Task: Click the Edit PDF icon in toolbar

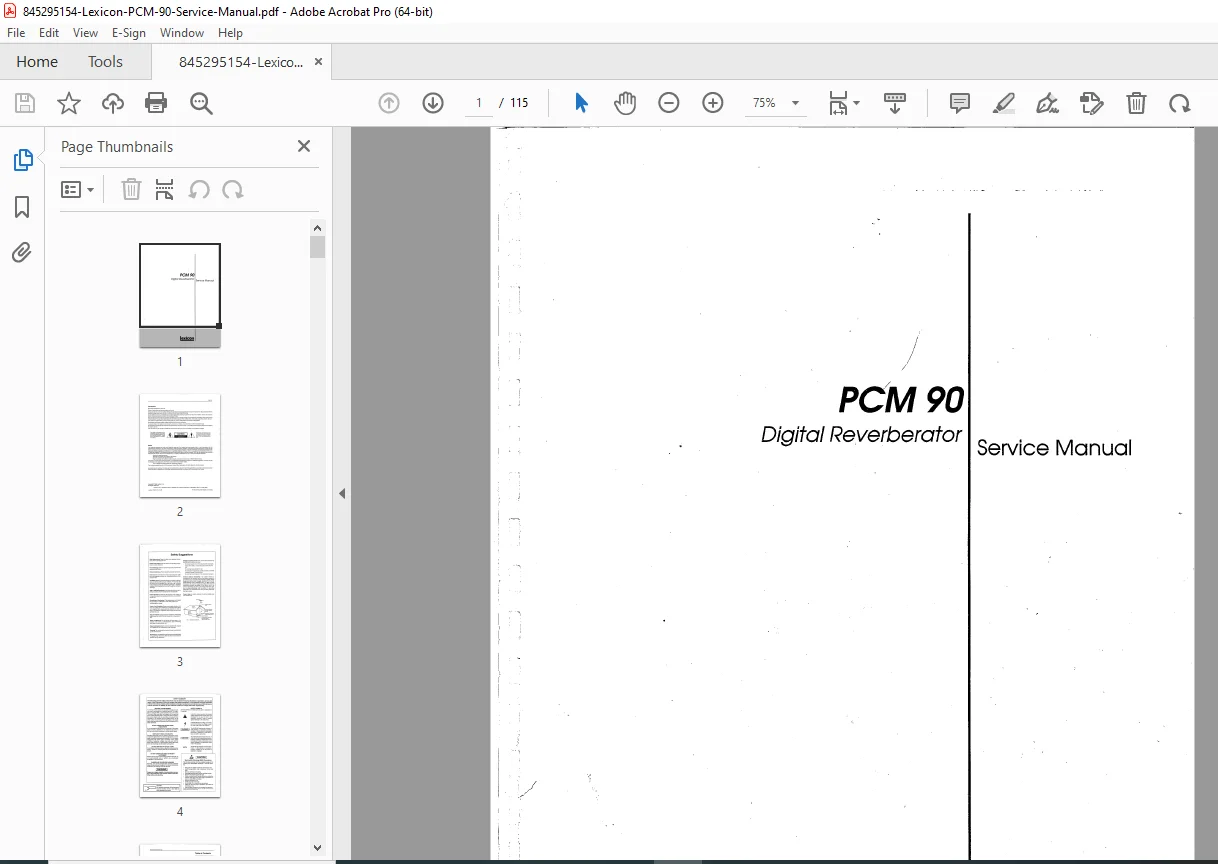Action: pos(1092,103)
